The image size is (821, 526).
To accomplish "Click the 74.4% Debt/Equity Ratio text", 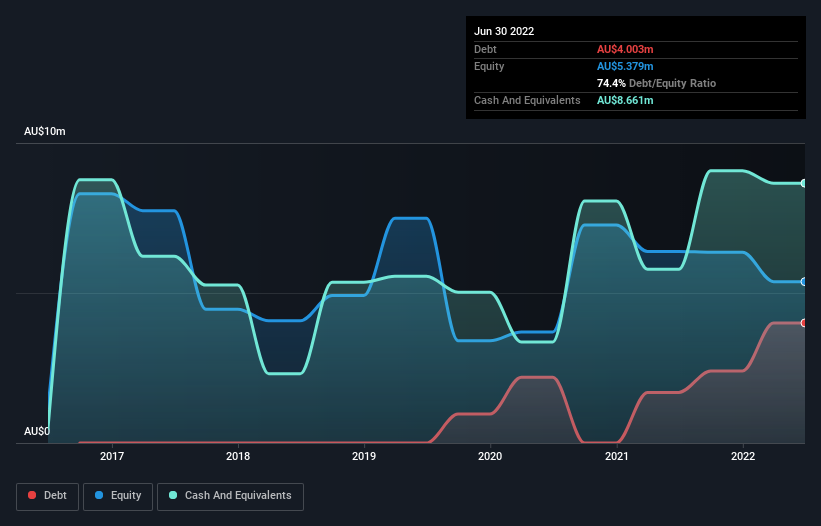I will click(656, 83).
